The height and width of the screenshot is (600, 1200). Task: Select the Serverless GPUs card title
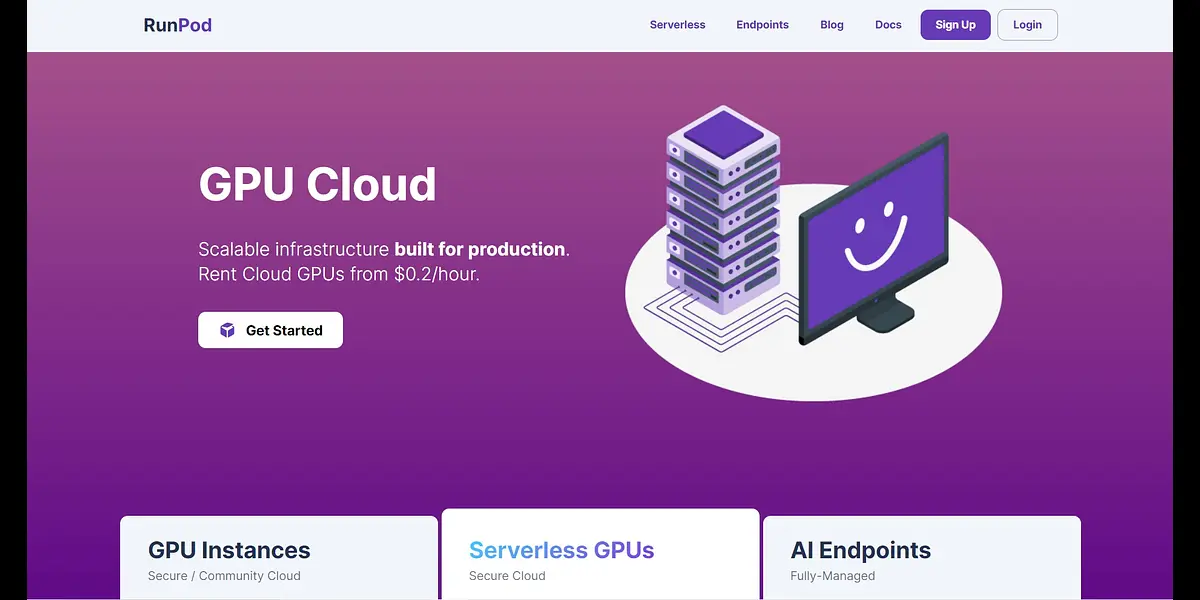click(x=561, y=550)
